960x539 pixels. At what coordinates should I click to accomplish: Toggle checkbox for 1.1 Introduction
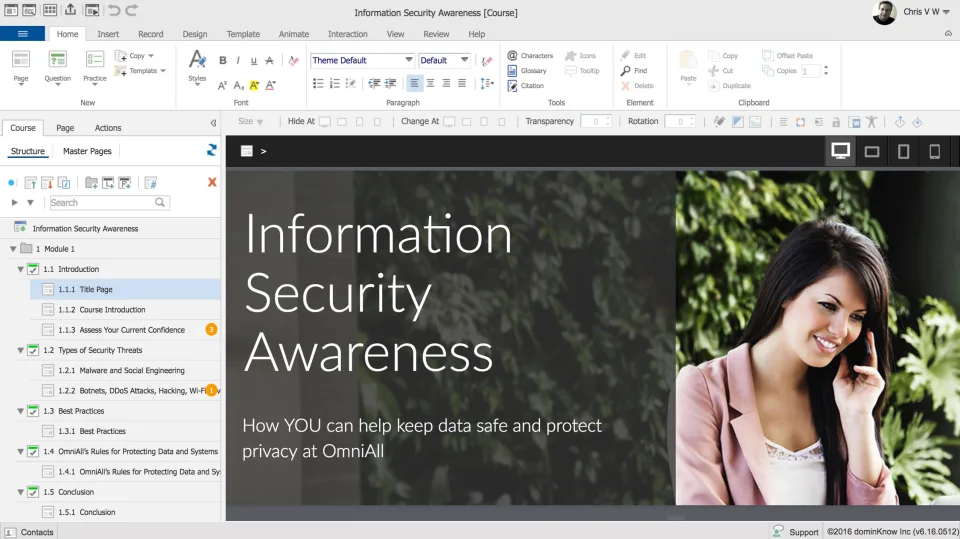(33, 269)
